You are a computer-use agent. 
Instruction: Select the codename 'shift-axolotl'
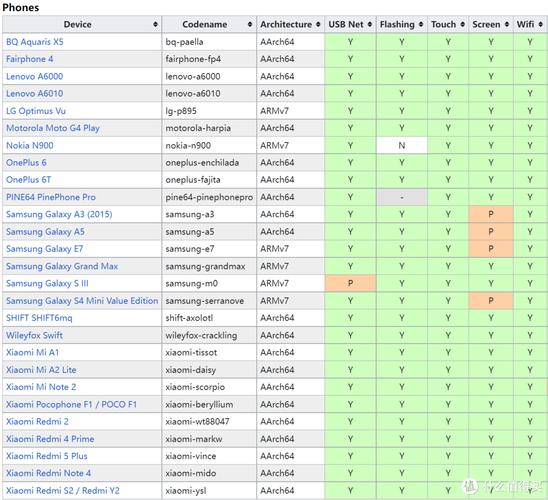click(x=189, y=318)
